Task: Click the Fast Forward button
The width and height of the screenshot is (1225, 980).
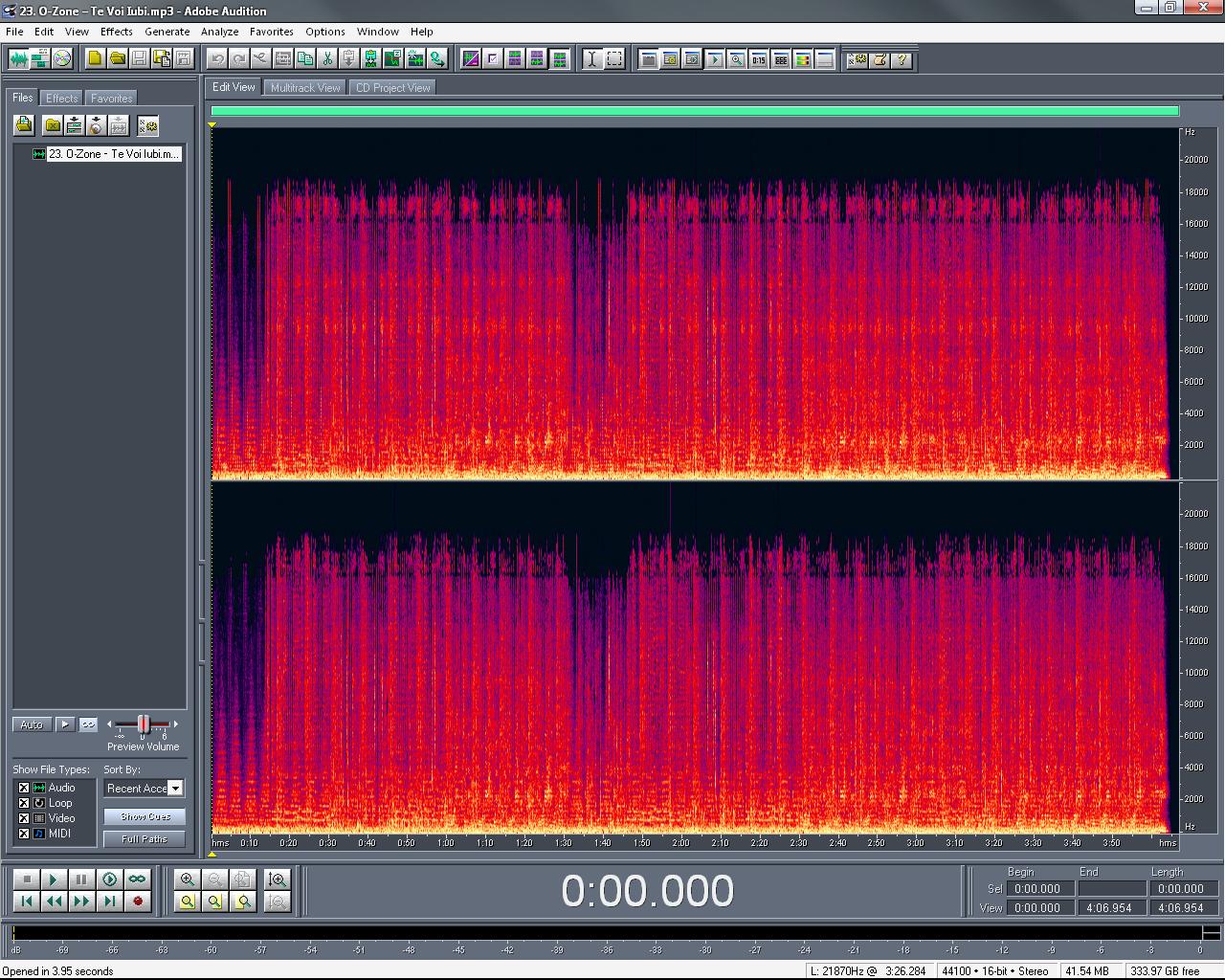Action: (x=81, y=902)
